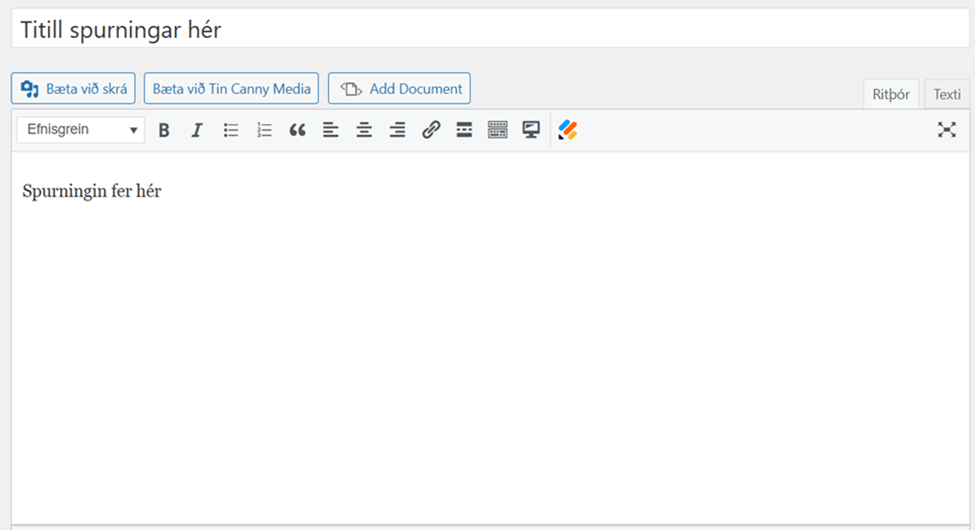
Task: Click the insert link chain icon
Action: (431, 130)
